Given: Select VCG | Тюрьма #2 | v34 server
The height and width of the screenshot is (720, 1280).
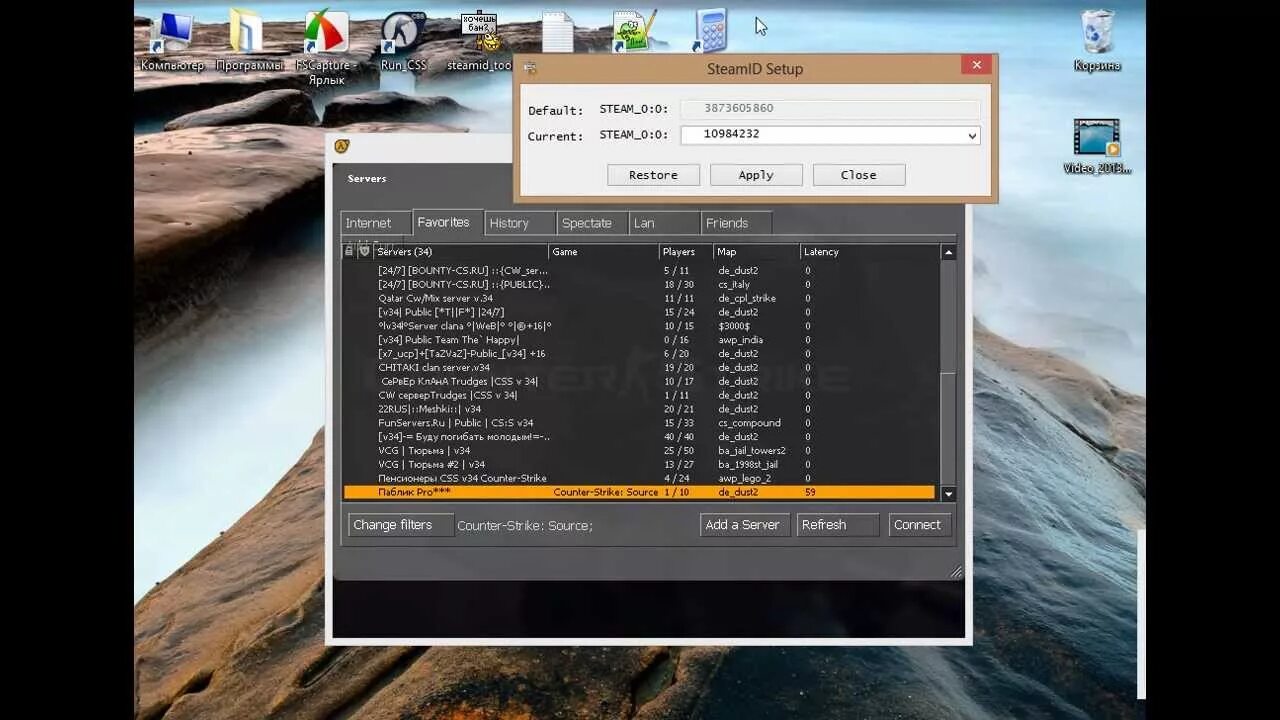Looking at the screenshot, I should coord(640,464).
